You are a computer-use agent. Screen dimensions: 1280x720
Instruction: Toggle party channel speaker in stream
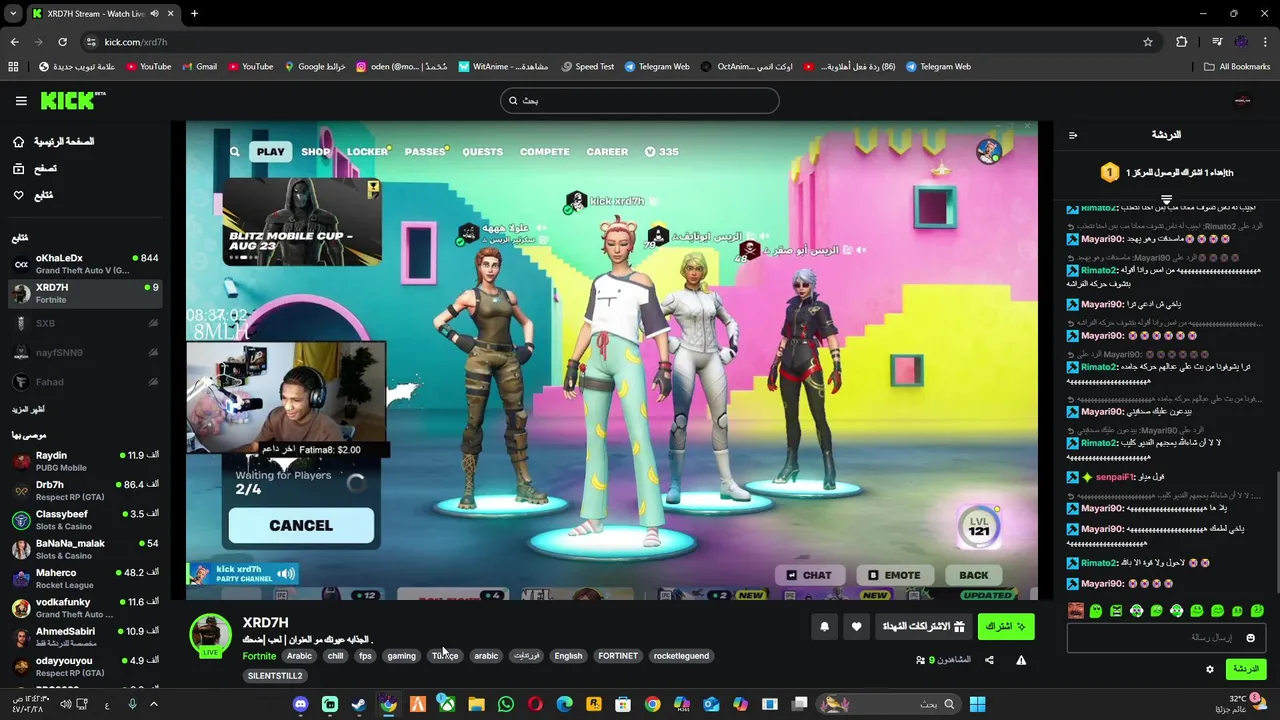click(286, 574)
